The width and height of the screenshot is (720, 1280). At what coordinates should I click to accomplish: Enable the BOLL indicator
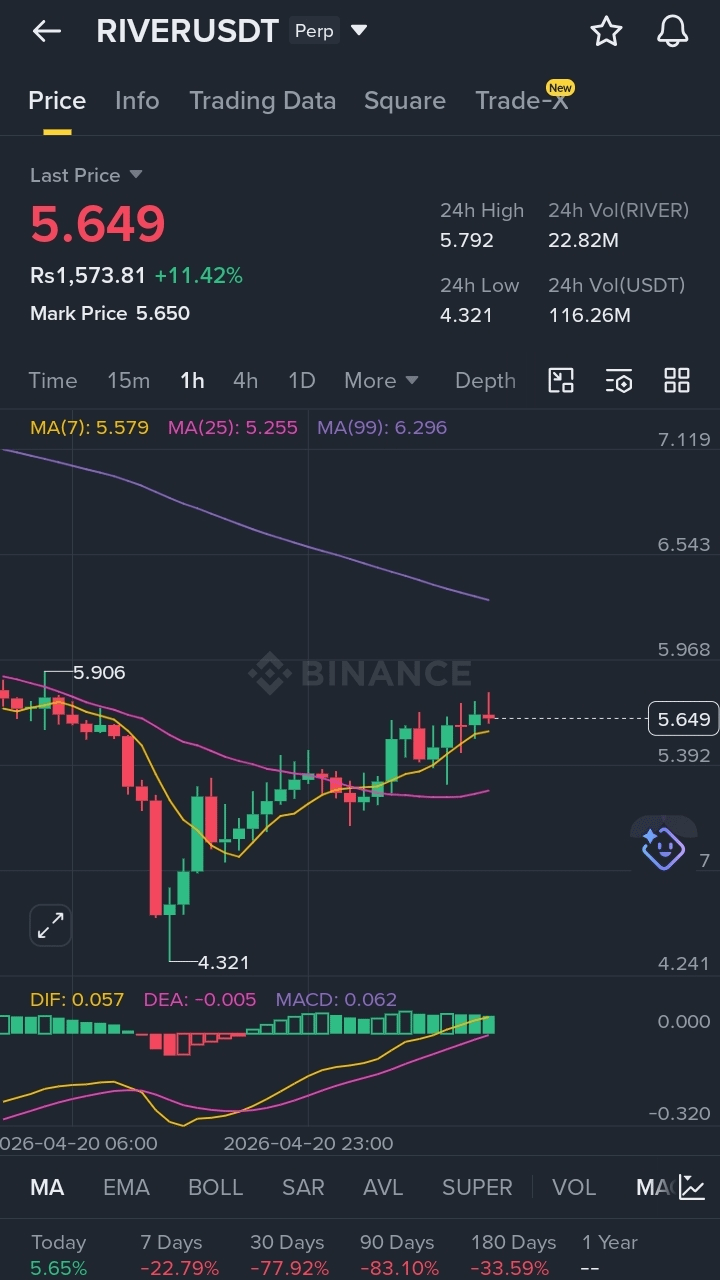tap(216, 1188)
